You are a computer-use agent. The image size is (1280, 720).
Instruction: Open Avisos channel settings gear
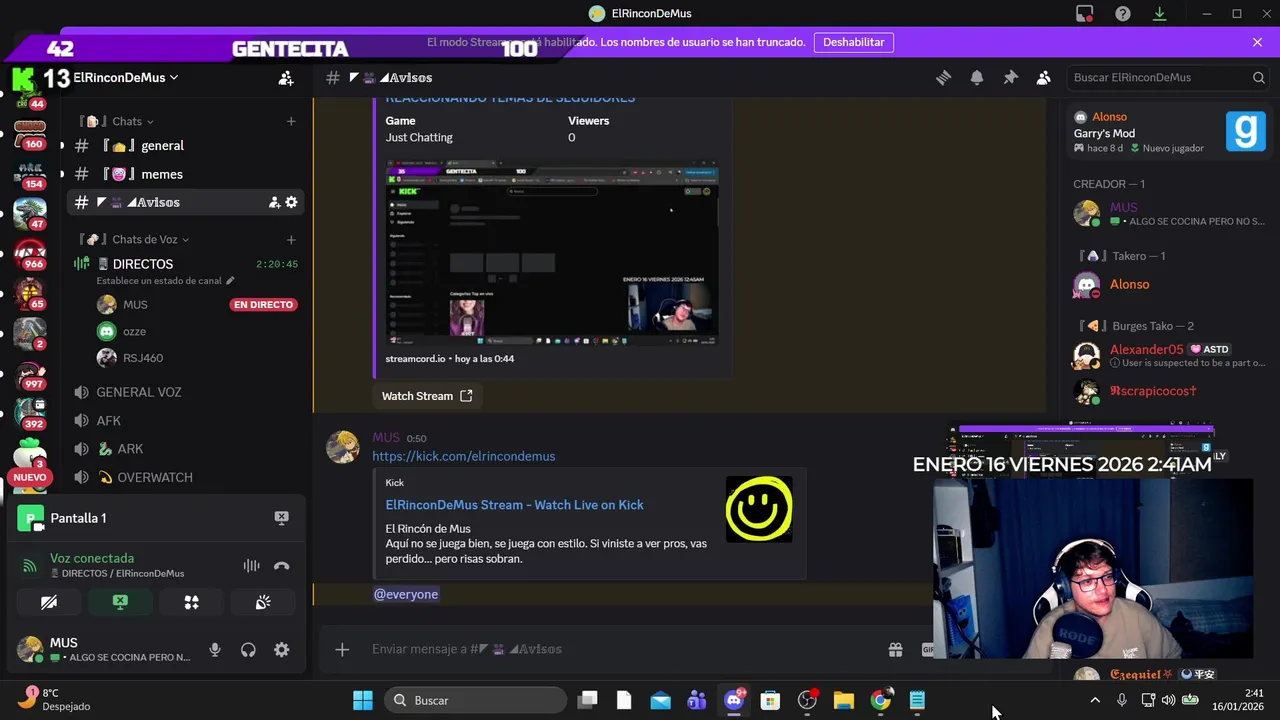point(291,202)
